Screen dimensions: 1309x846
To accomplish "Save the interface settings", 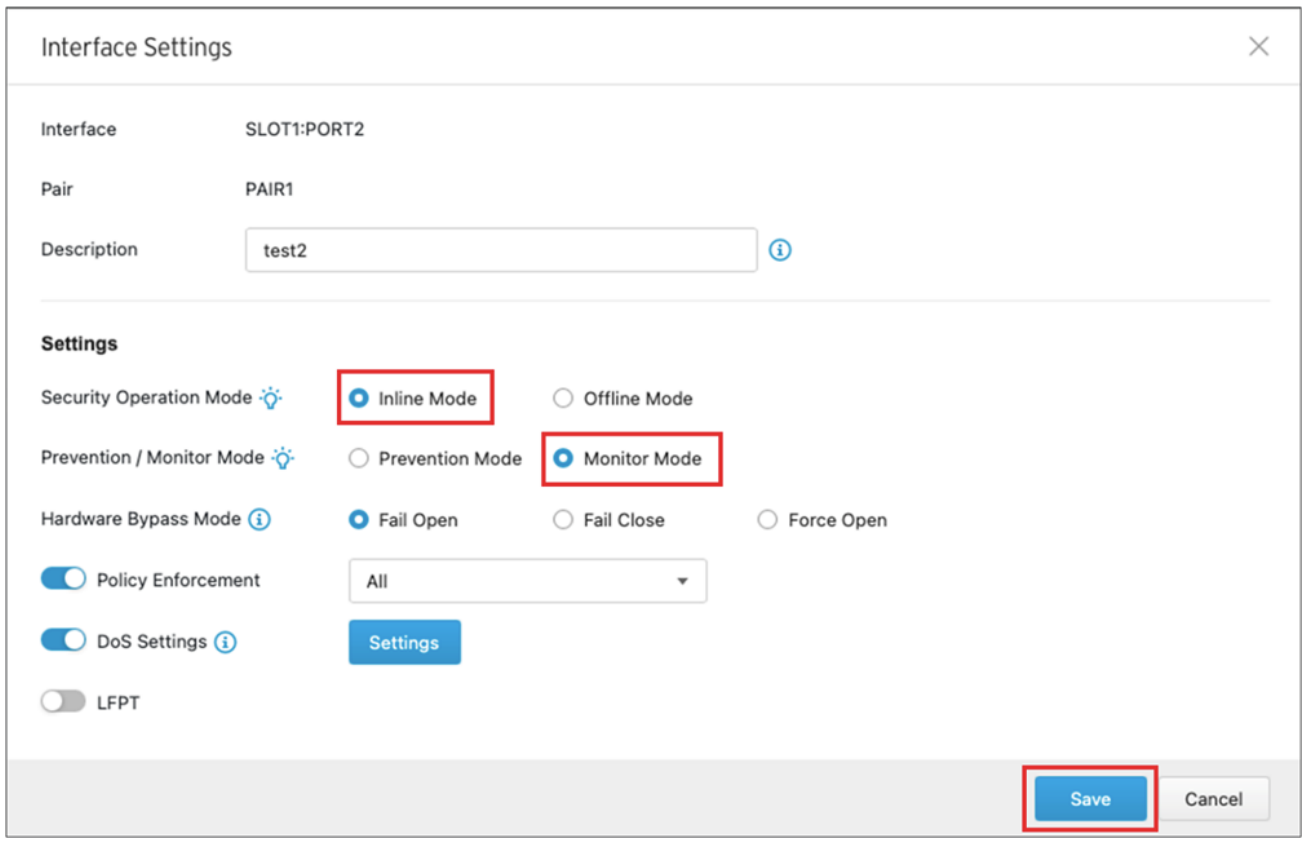I will [x=1090, y=799].
